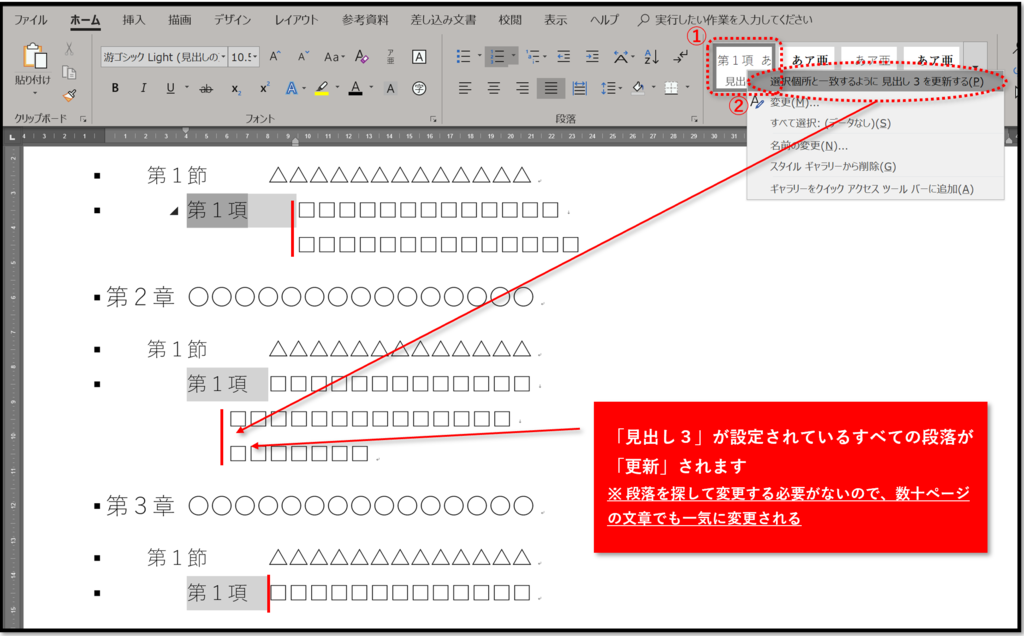Toggle paragraph mark visibility
This screenshot has width=1024, height=636.
coord(682,56)
